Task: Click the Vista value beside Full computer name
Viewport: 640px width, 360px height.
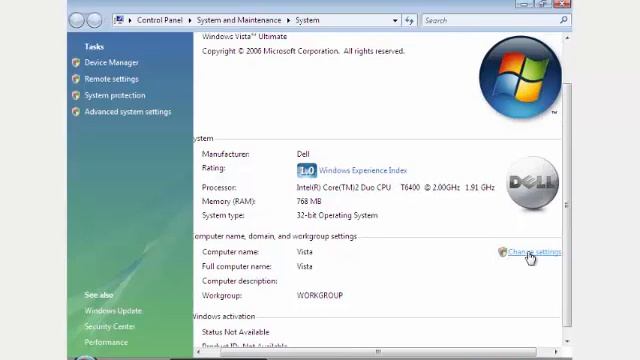Action: pyautogui.click(x=304, y=267)
